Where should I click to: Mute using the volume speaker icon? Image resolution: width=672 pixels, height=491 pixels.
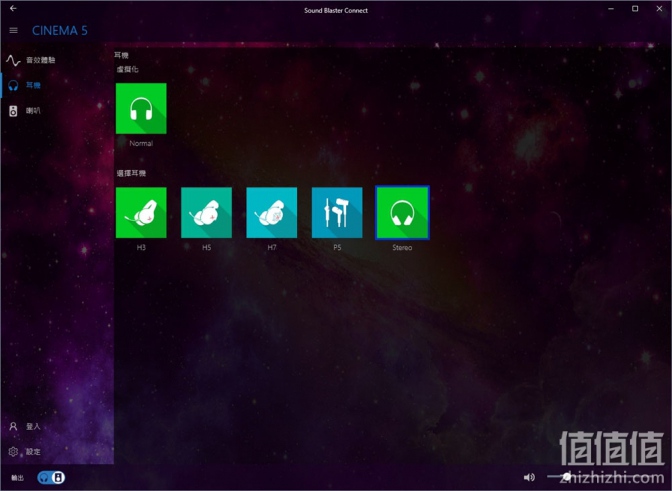click(529, 477)
